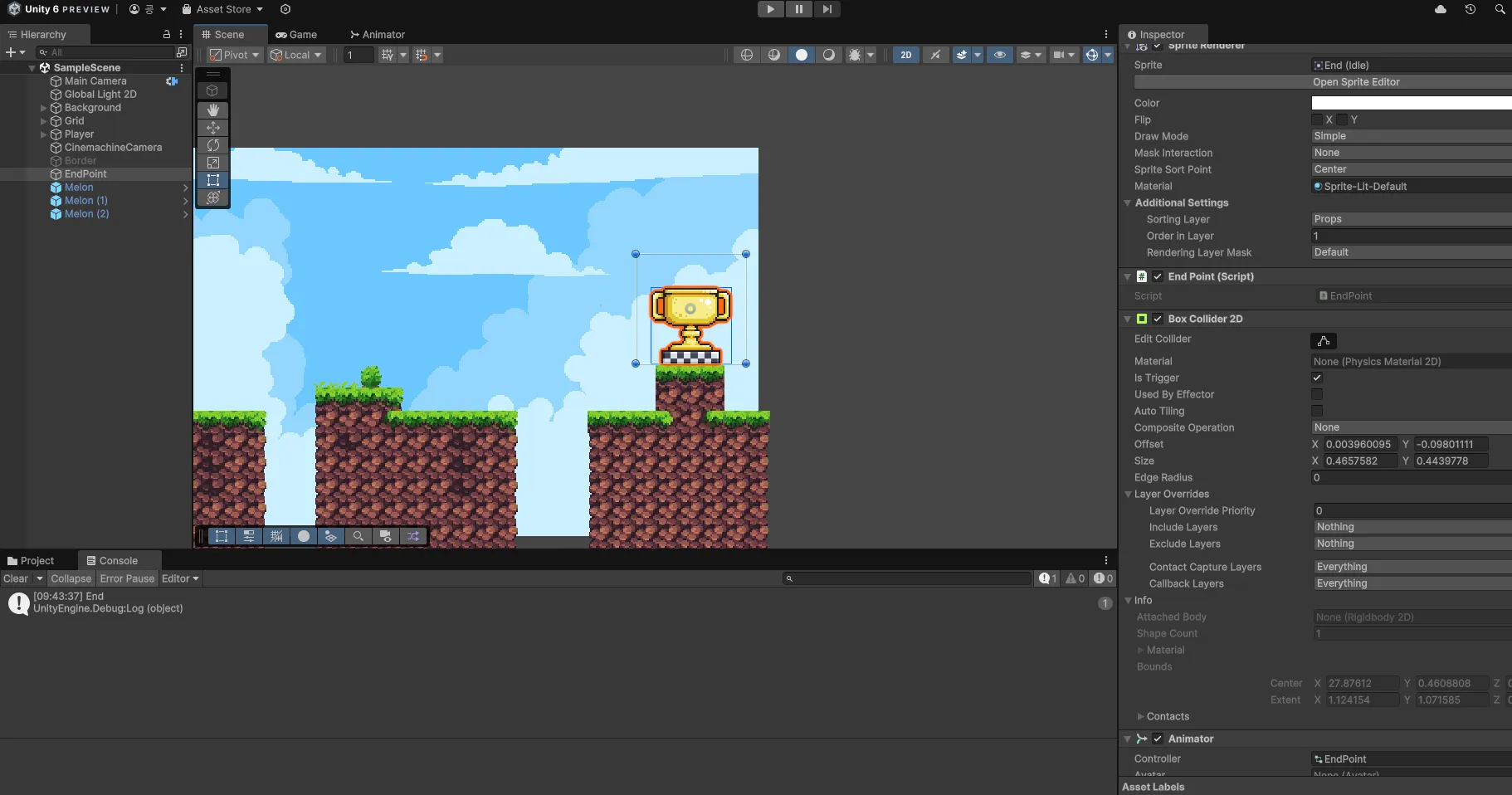Open the Asset Store dropdown
The width and height of the screenshot is (1512, 795).
[222, 9]
